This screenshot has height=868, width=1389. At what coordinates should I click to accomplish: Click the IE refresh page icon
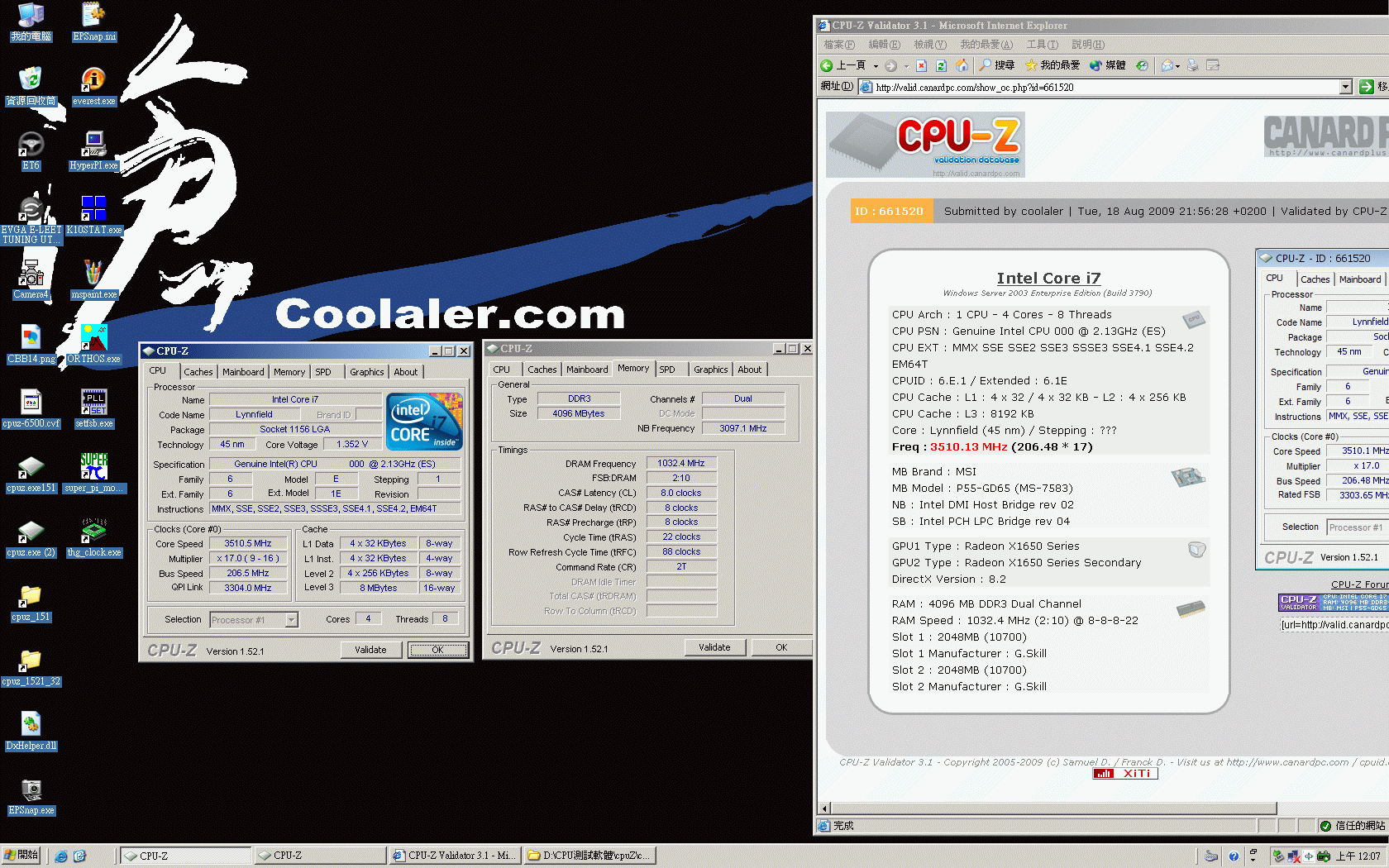[941, 65]
